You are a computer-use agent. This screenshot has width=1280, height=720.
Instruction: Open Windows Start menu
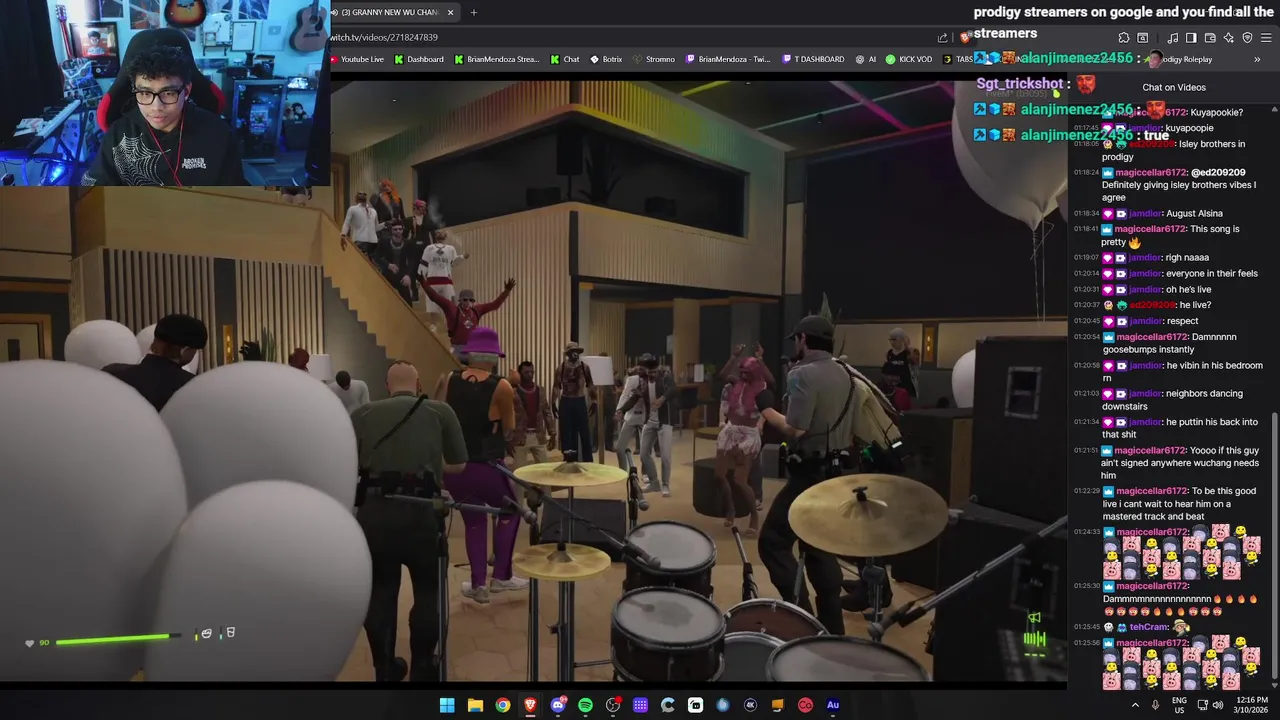click(x=447, y=705)
